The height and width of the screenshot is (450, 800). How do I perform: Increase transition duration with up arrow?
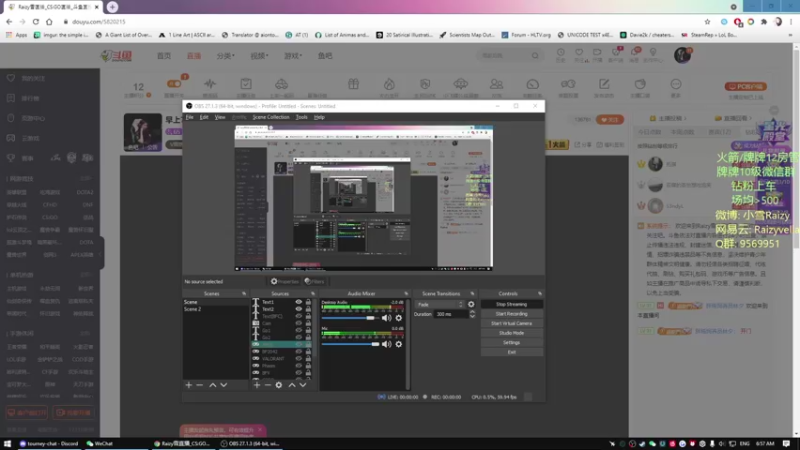pos(472,312)
